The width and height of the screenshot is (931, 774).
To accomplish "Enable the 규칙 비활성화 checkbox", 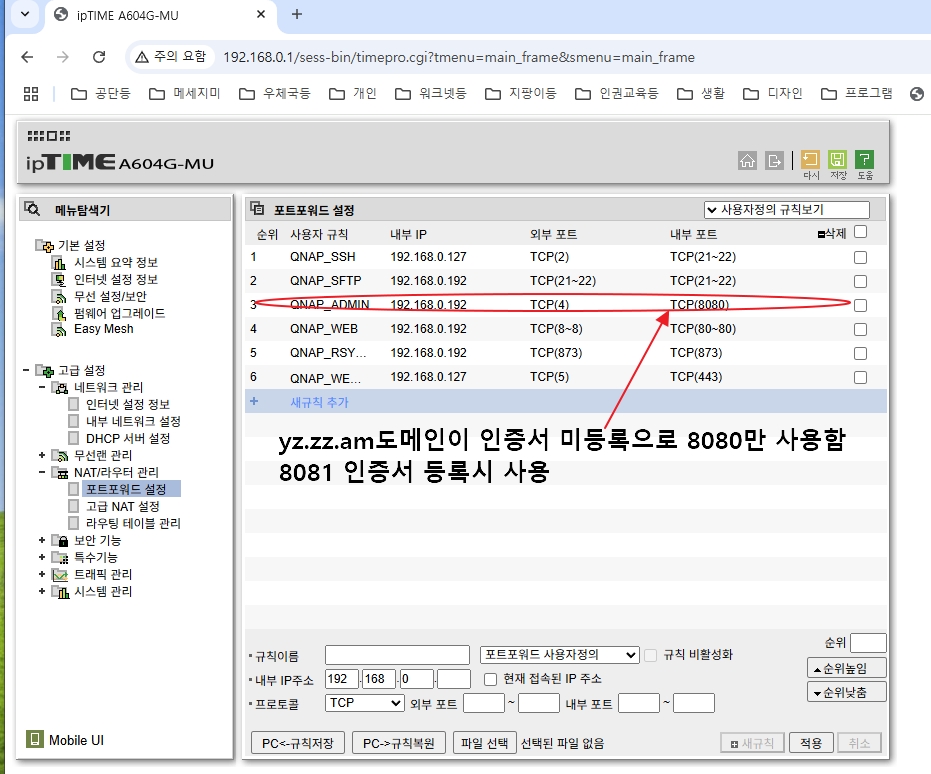I will (649, 654).
